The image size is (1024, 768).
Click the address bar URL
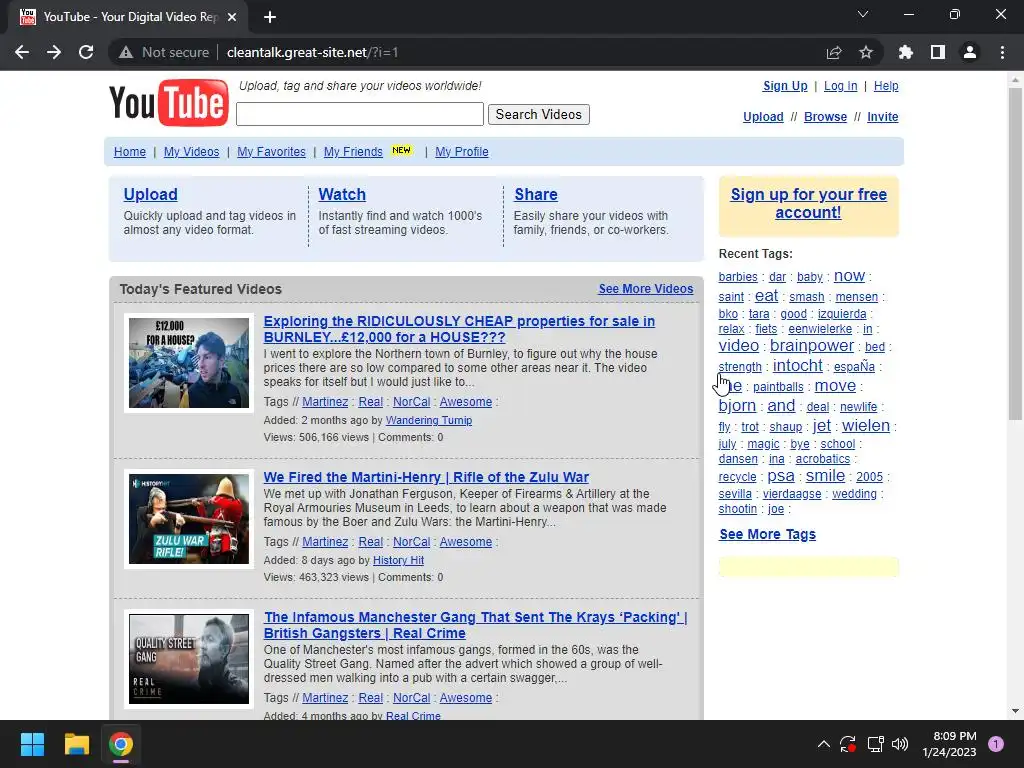click(312, 52)
